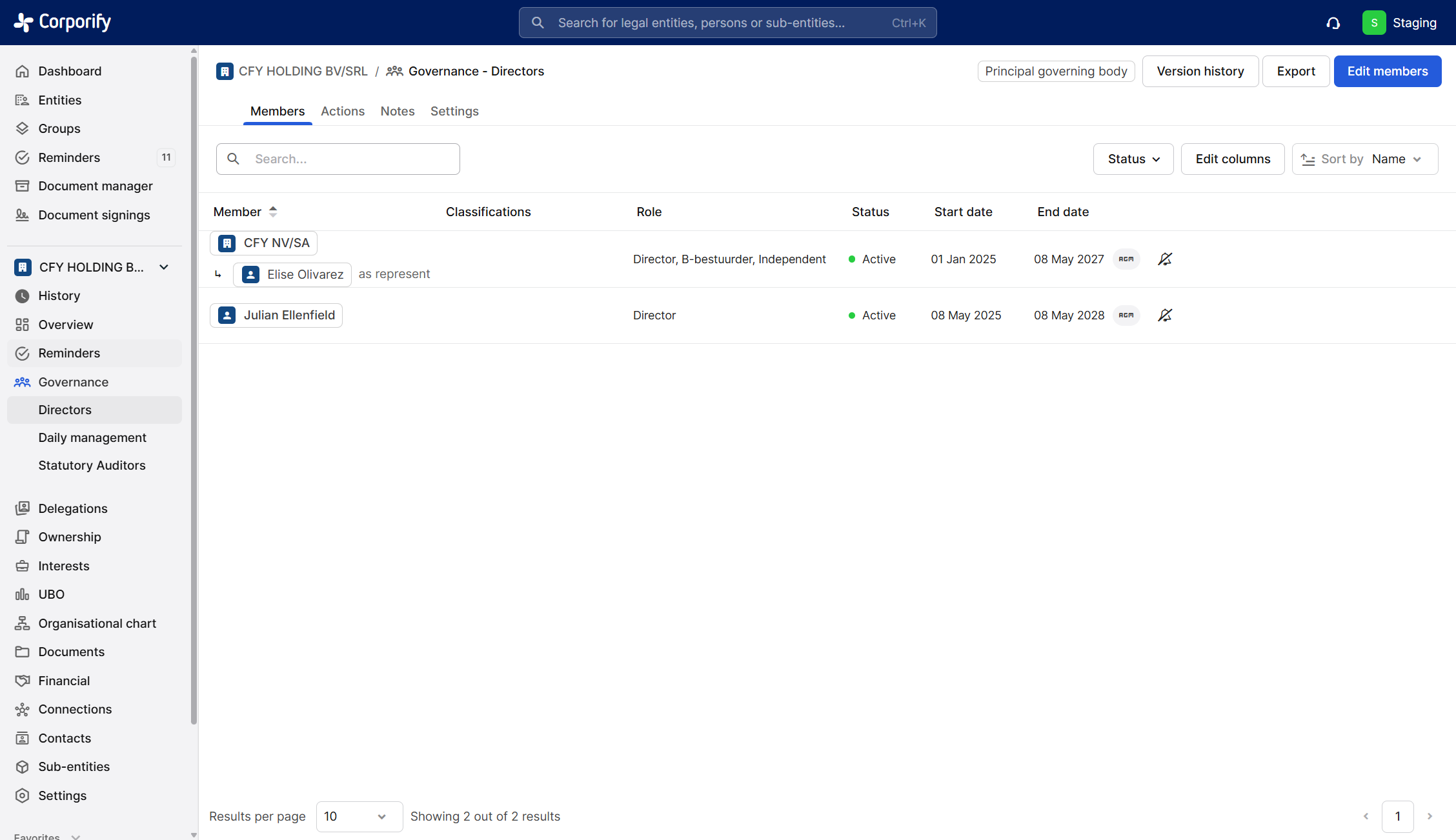This screenshot has width=1456, height=840.
Task: Click RCM badge on CFY NV/SA row
Action: pyautogui.click(x=1126, y=259)
